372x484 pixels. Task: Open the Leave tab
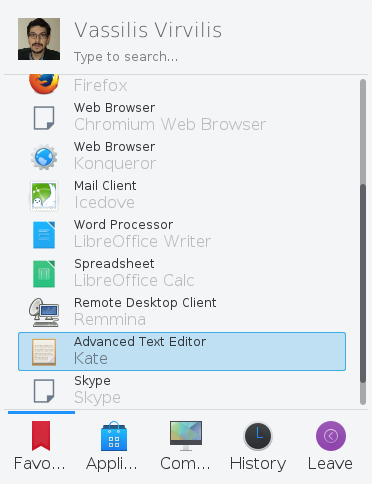point(330,446)
